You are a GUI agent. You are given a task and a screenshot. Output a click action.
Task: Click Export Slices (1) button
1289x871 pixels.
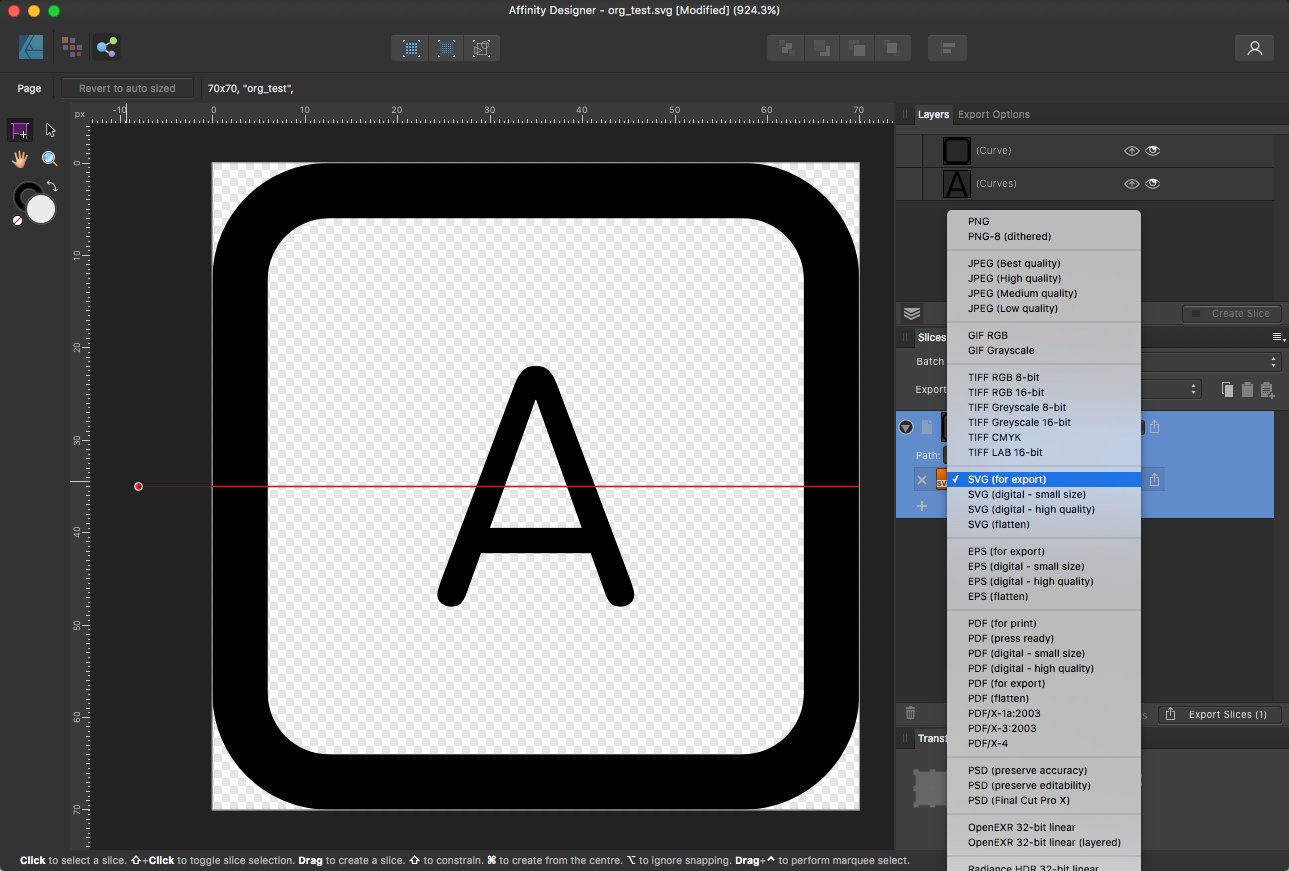(x=1219, y=714)
